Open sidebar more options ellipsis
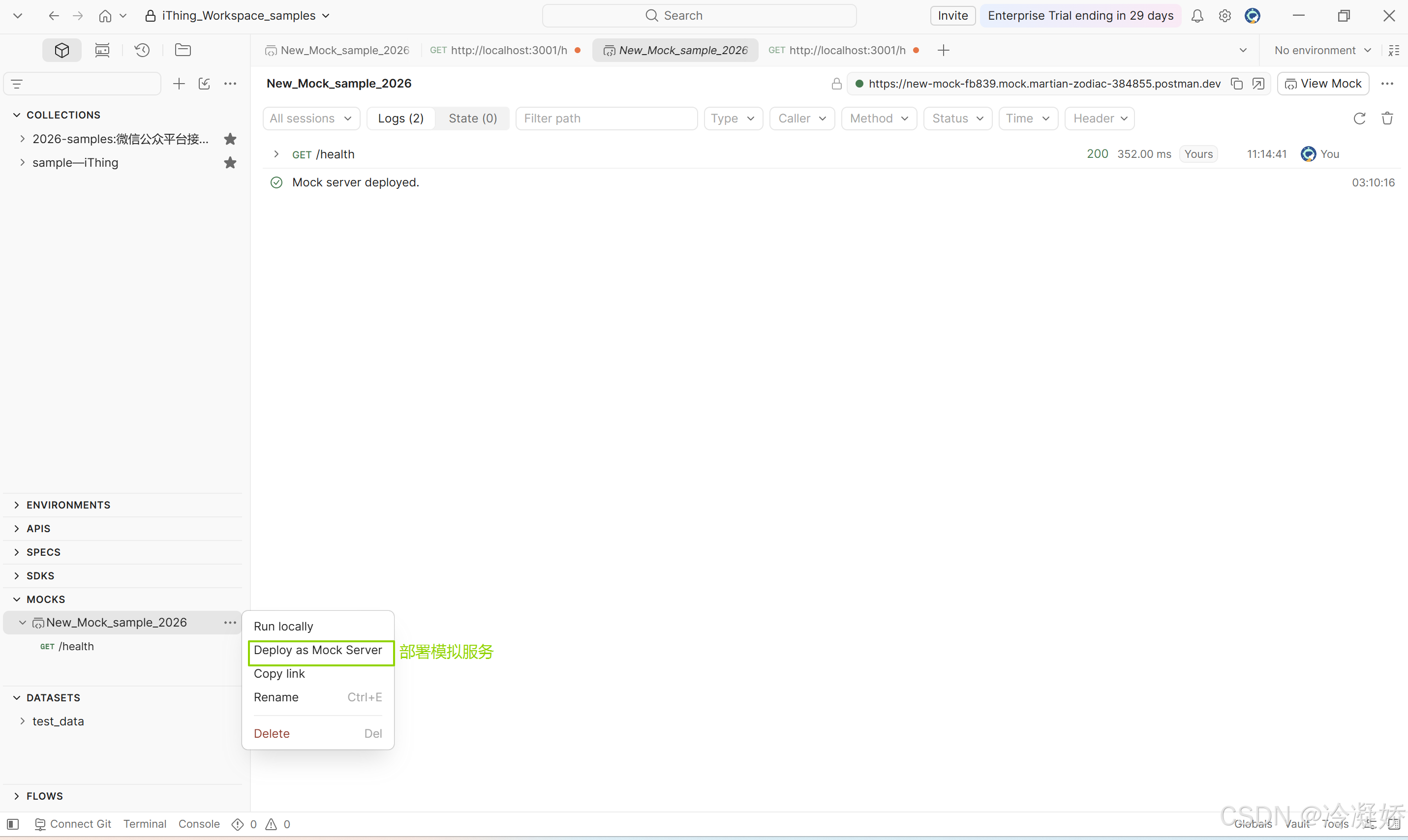This screenshot has height=840, width=1408. point(230,84)
